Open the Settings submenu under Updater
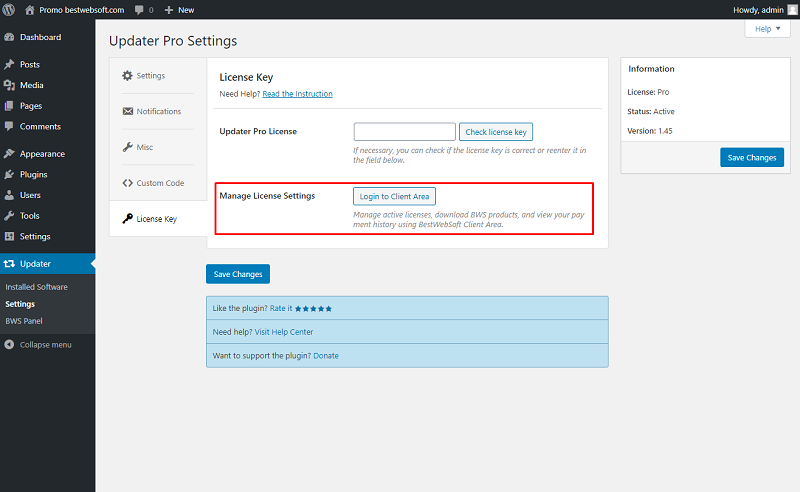 tap(20, 304)
